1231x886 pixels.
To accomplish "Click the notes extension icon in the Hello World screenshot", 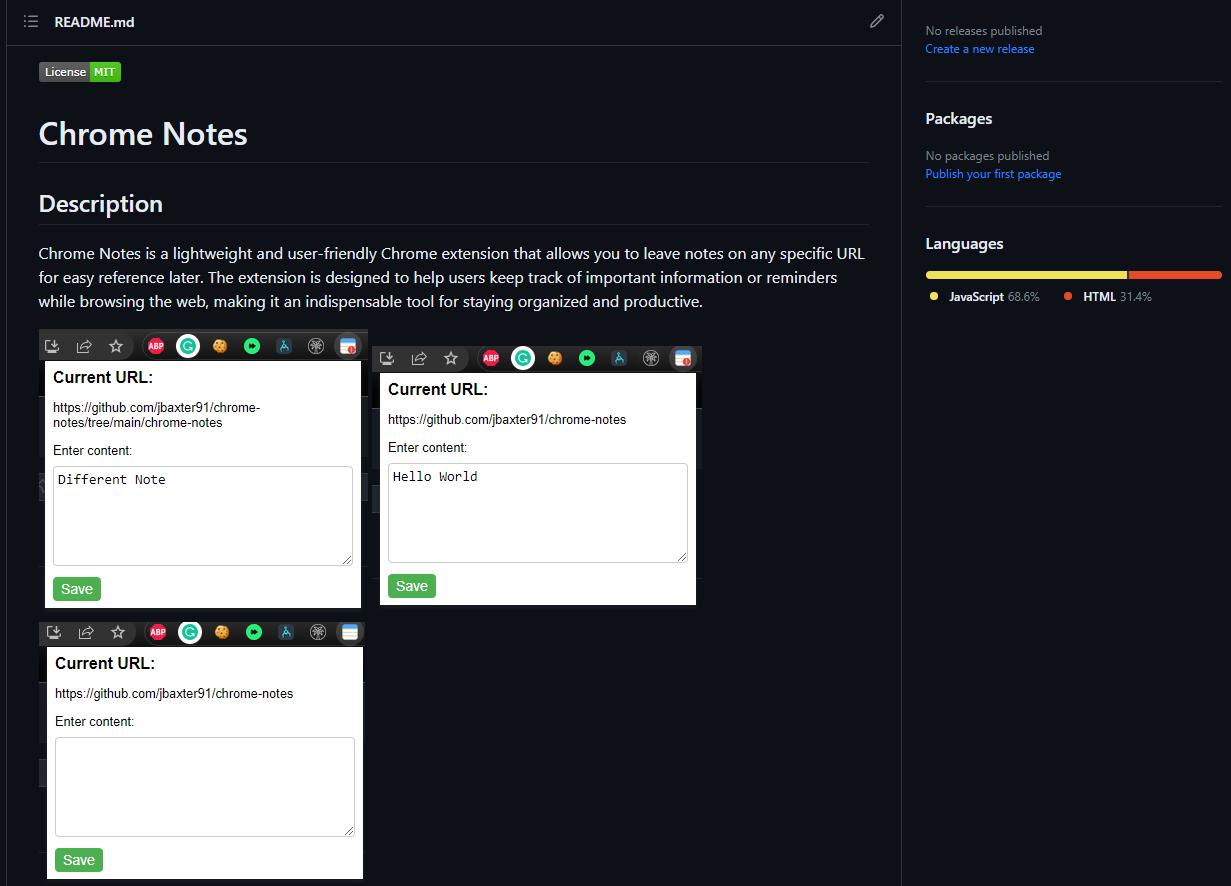I will point(683,358).
